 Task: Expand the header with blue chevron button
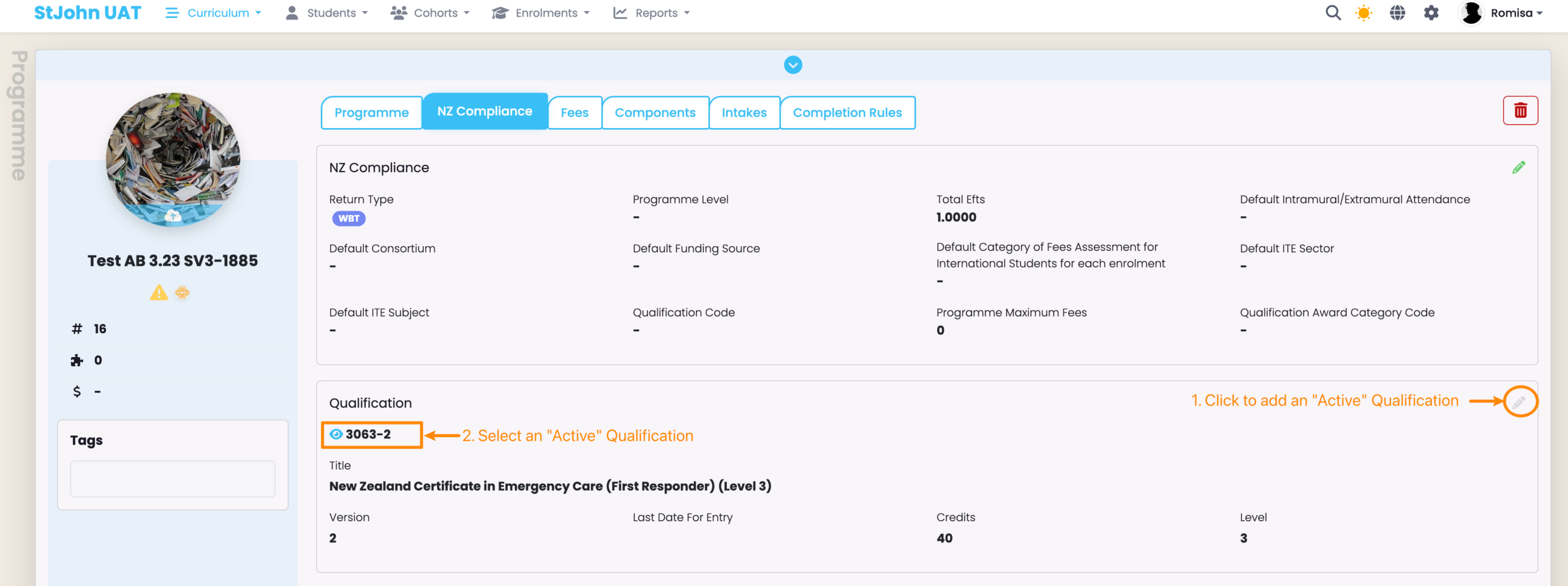click(793, 65)
